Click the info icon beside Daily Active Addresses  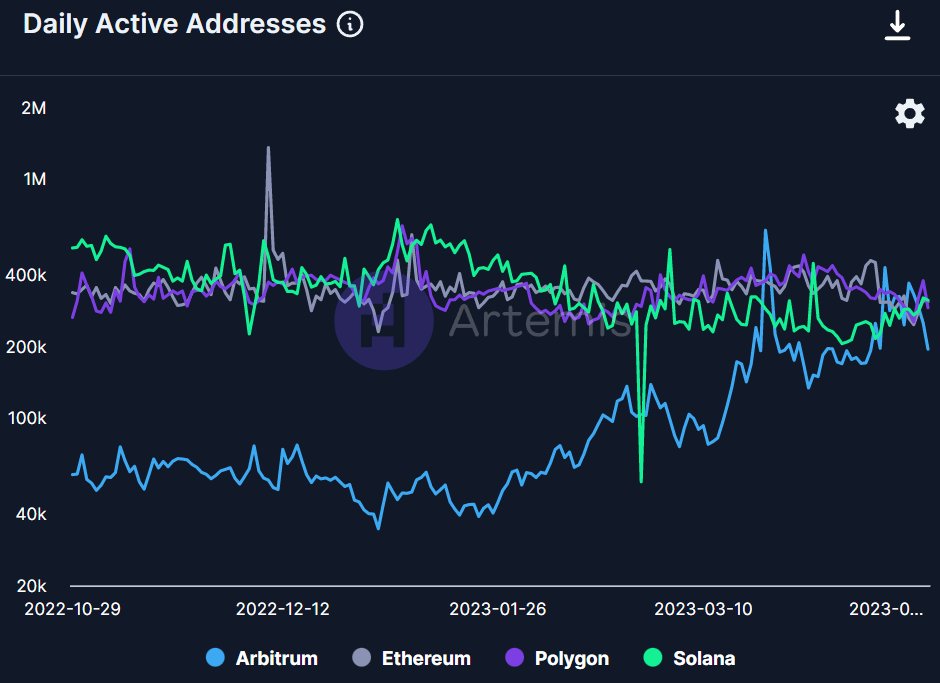pyautogui.click(x=350, y=25)
